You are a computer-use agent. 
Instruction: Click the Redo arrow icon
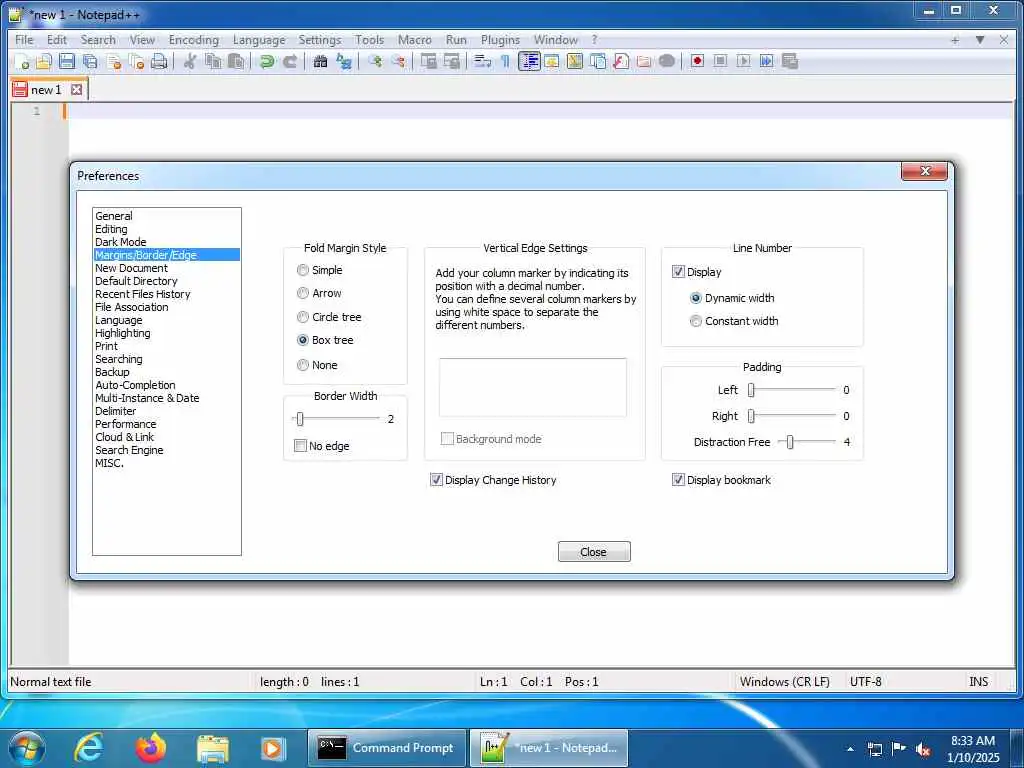[x=289, y=61]
